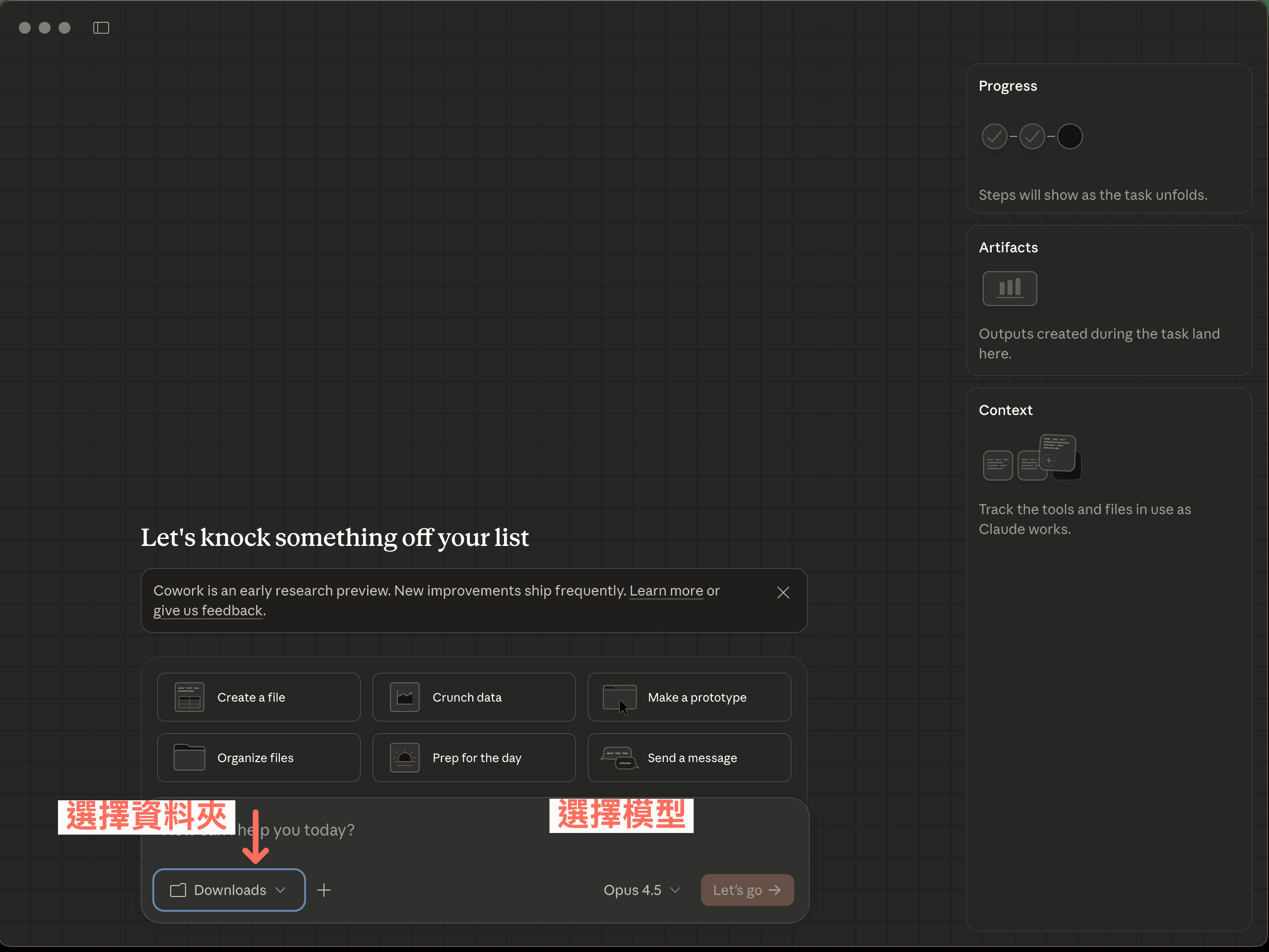Click the Crunch data chart icon
Screen dimensions: 1269x952
point(404,697)
